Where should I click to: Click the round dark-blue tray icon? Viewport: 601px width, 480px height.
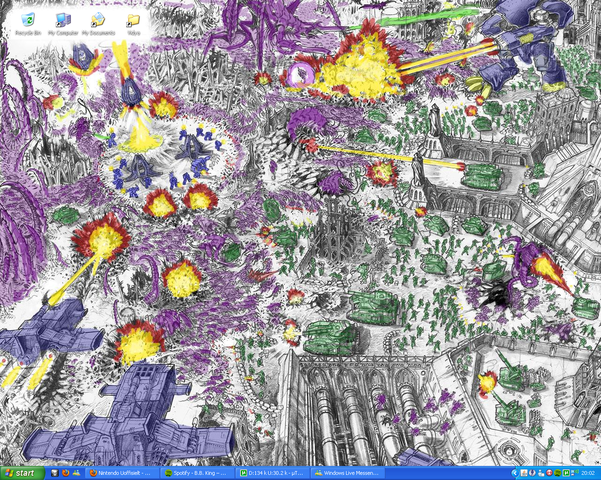coord(532,473)
